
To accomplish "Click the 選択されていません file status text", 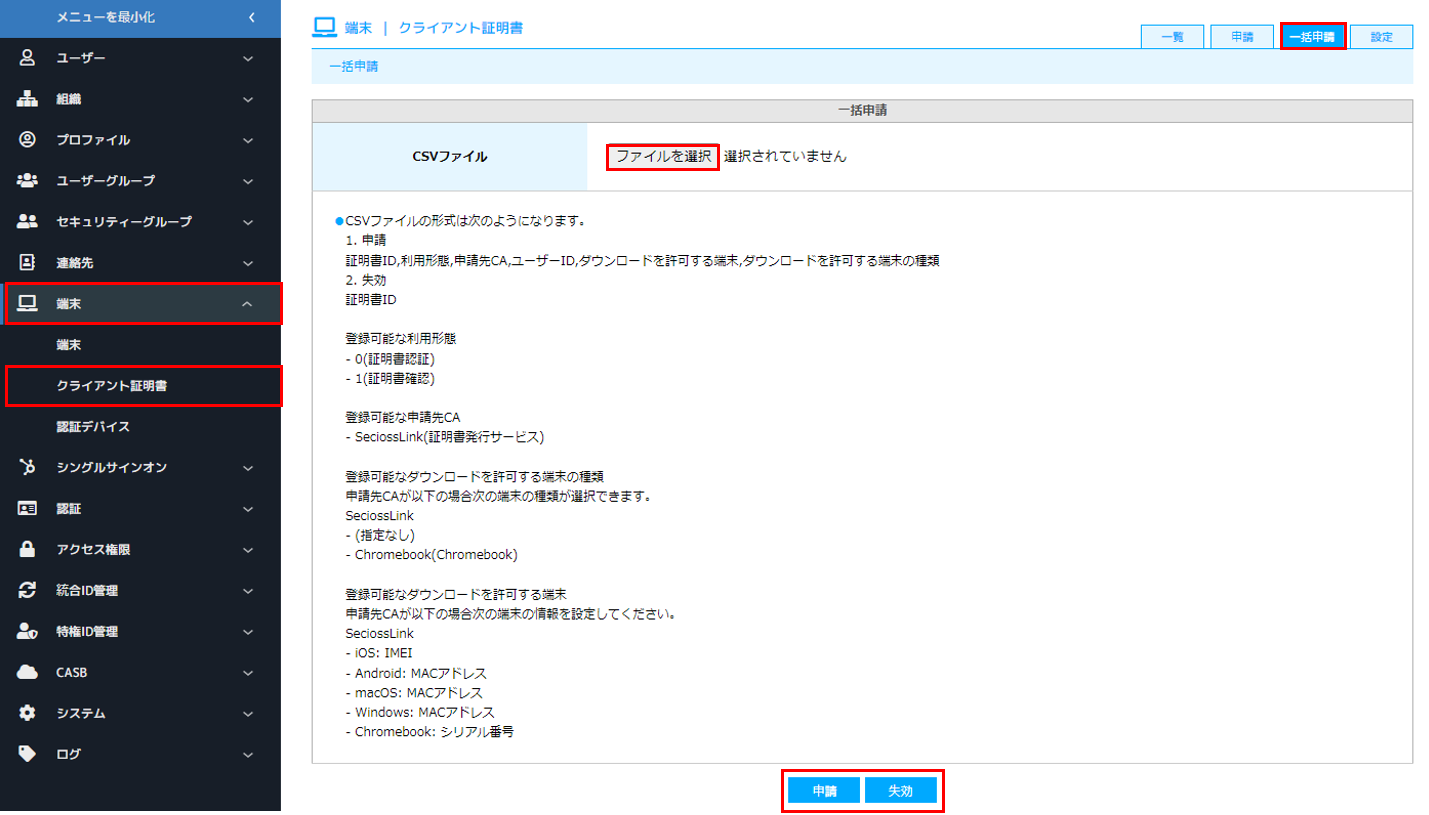I will pos(785,157).
